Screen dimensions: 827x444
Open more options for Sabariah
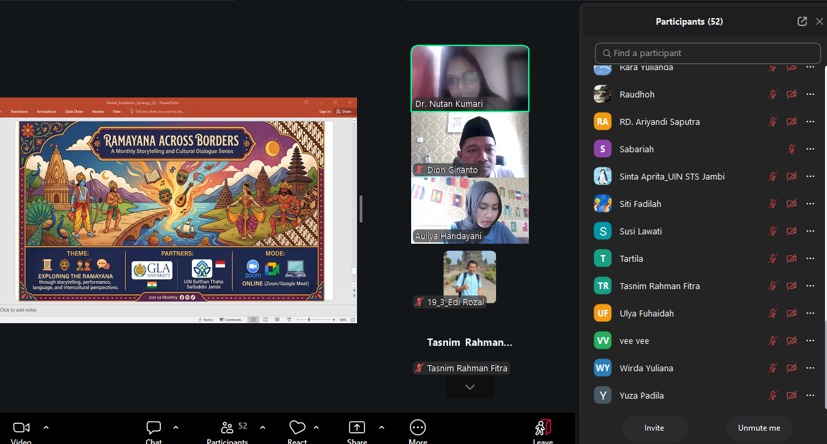click(x=810, y=149)
